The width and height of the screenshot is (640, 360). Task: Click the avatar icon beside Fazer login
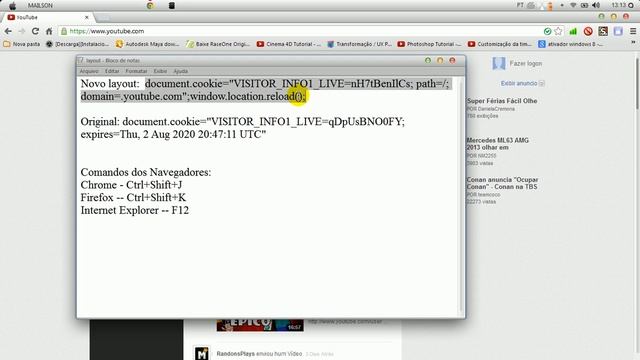(499, 63)
